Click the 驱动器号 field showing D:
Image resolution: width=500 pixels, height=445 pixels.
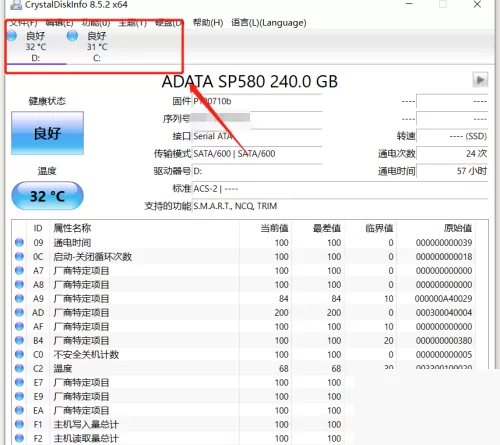257,171
